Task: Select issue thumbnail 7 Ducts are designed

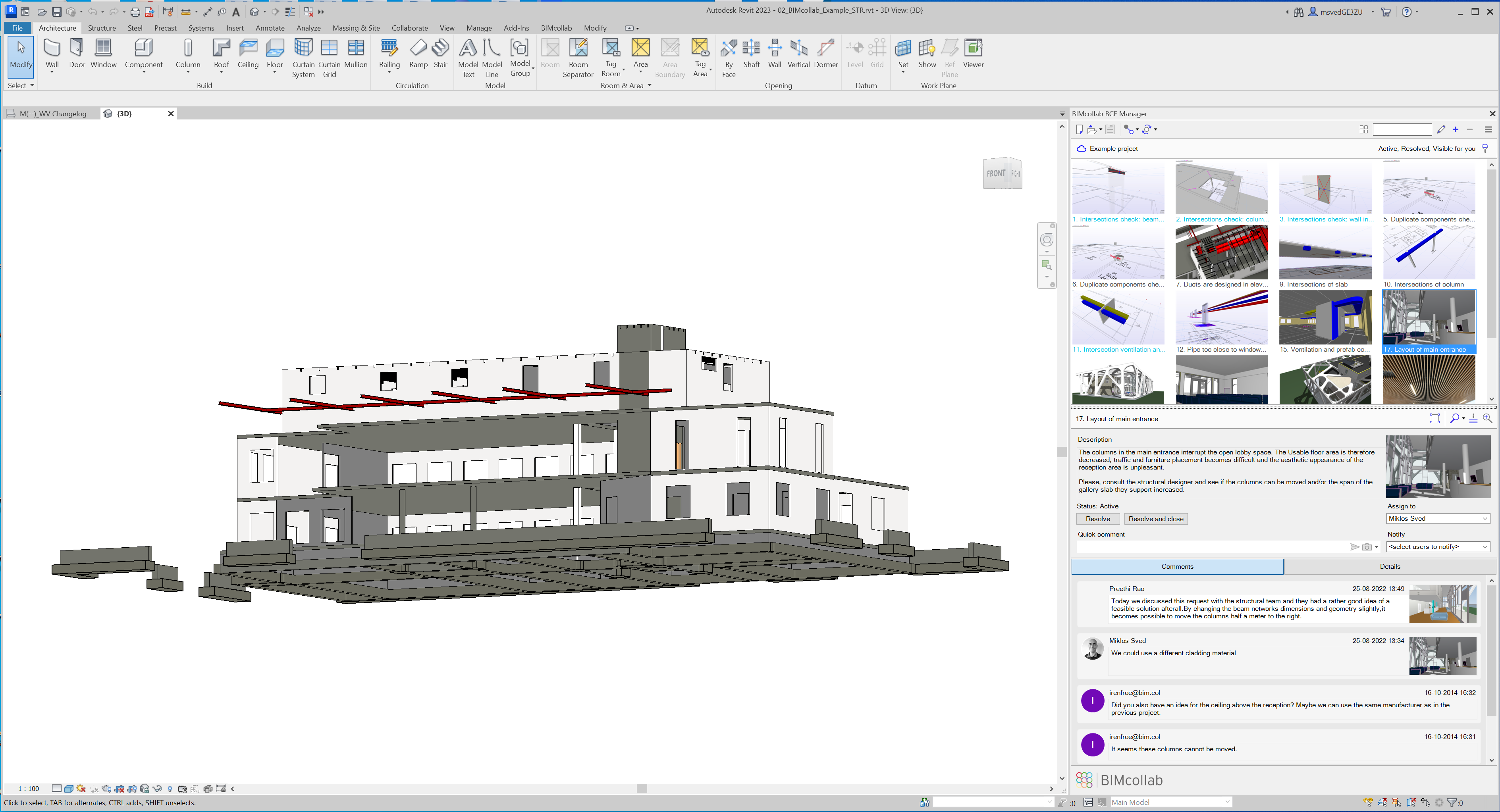Action: pyautogui.click(x=1221, y=253)
